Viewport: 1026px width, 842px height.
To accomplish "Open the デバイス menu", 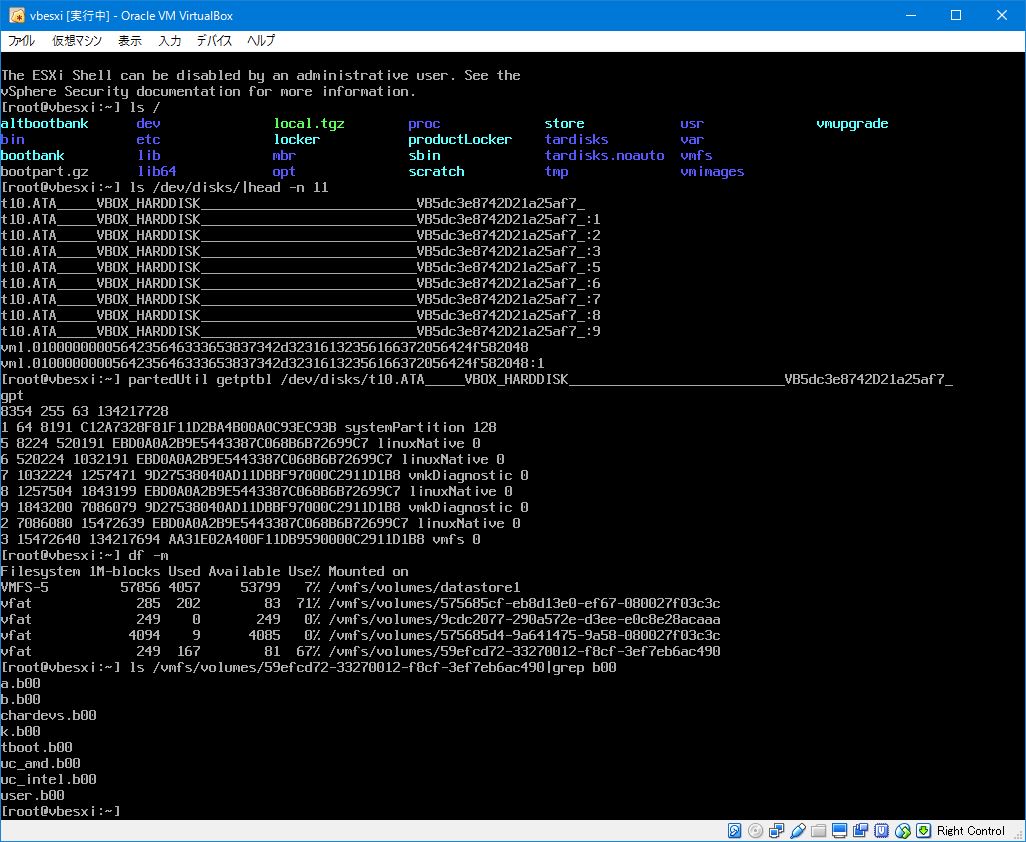I will (x=215, y=41).
